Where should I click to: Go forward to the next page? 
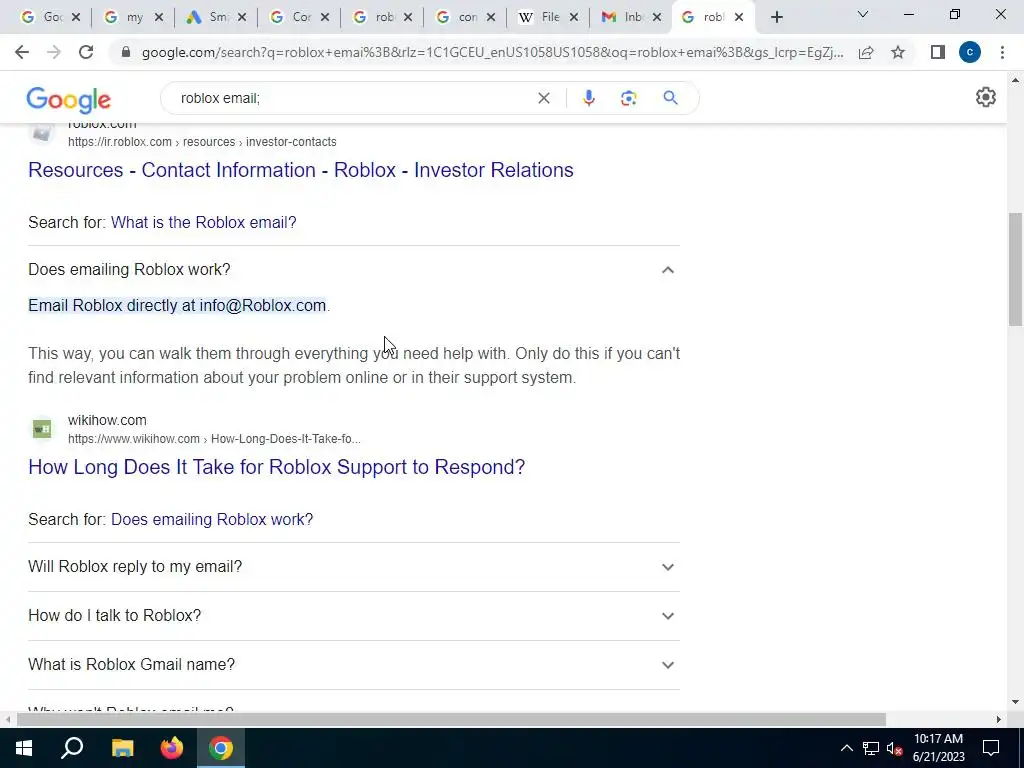(x=54, y=52)
